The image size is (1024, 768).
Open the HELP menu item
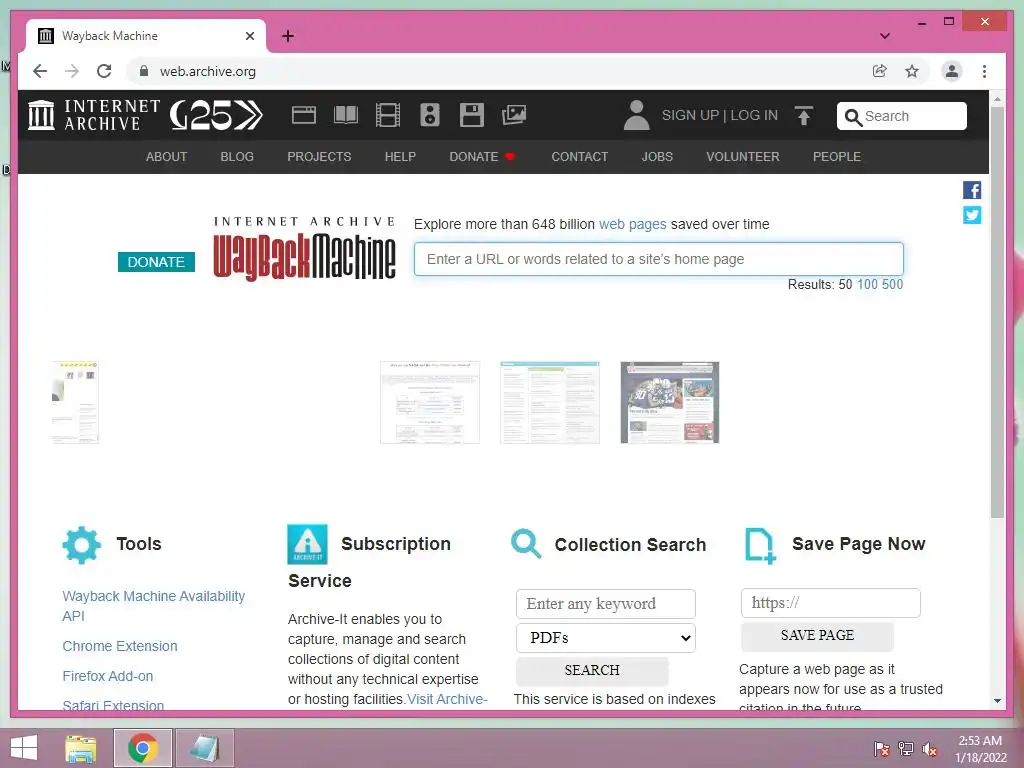click(400, 157)
